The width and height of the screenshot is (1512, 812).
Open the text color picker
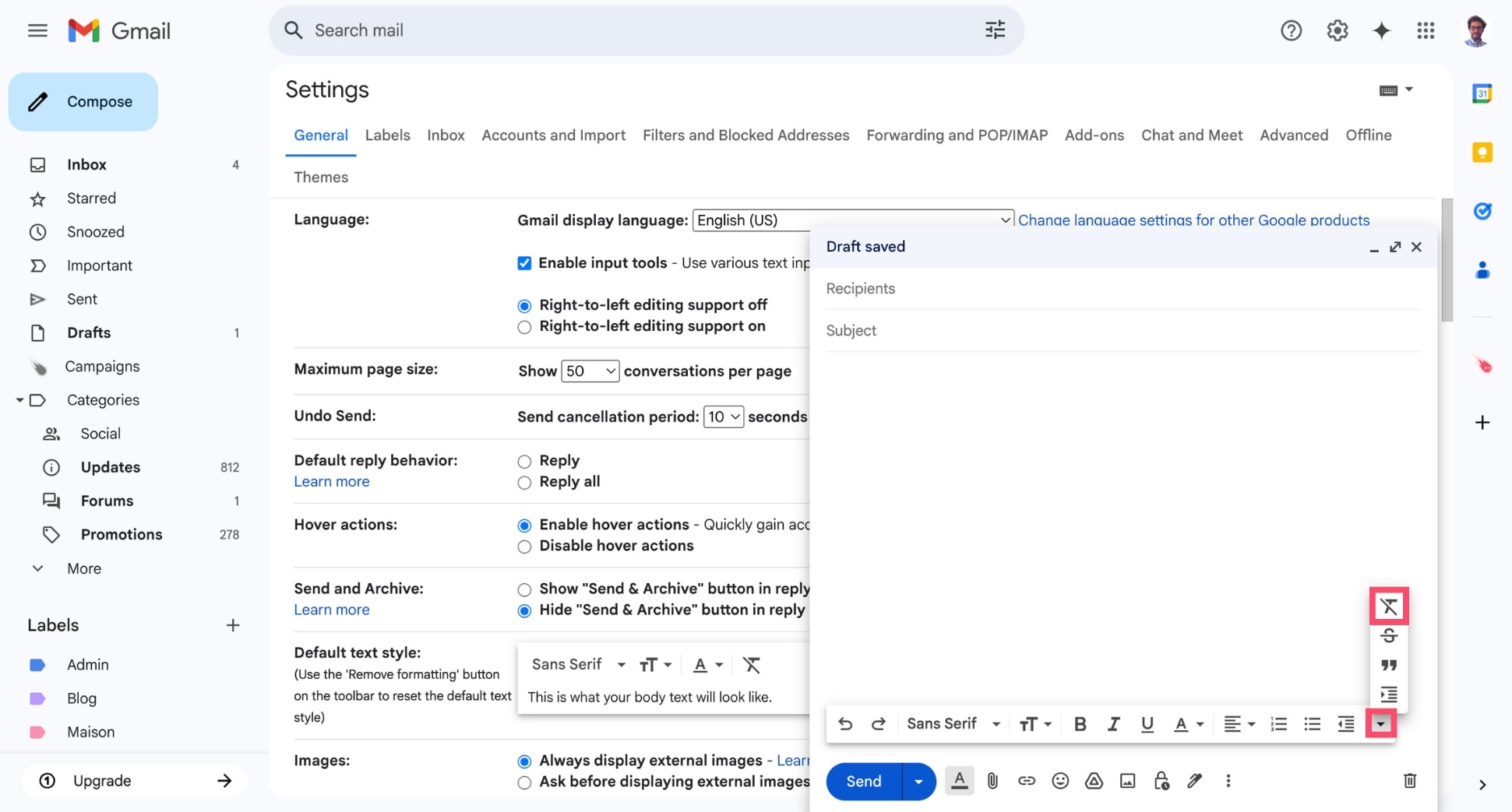(x=1188, y=724)
